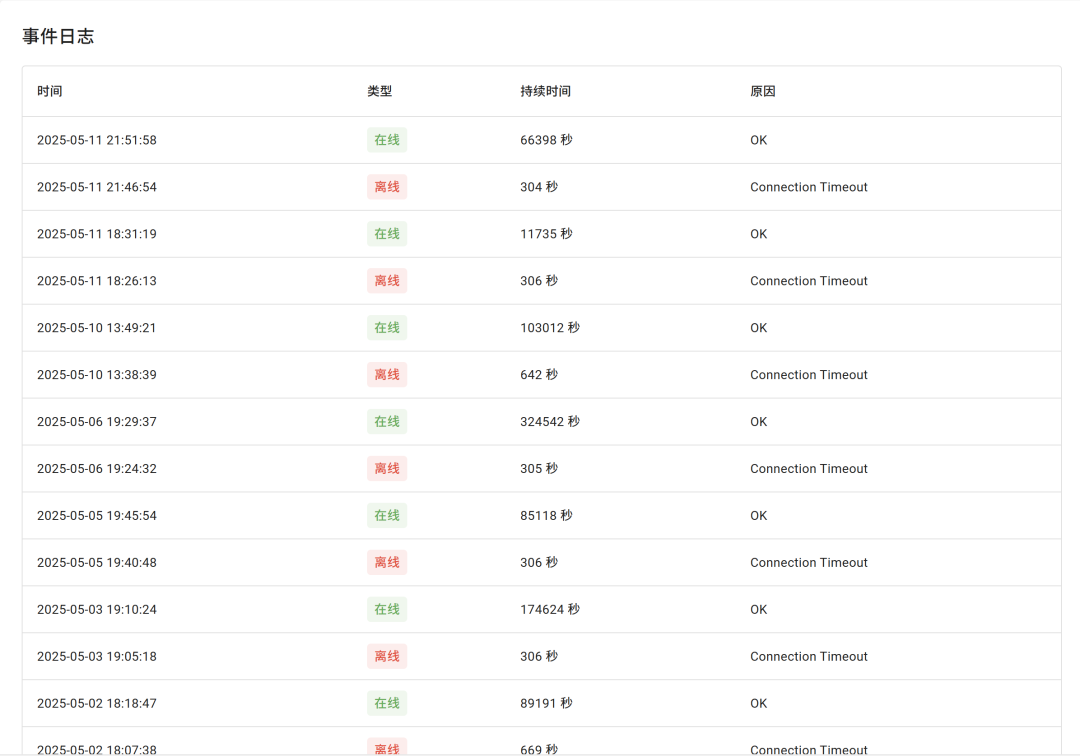Screen dimensions: 1080x756
Task: Click the 原因 column header
Action: point(762,91)
